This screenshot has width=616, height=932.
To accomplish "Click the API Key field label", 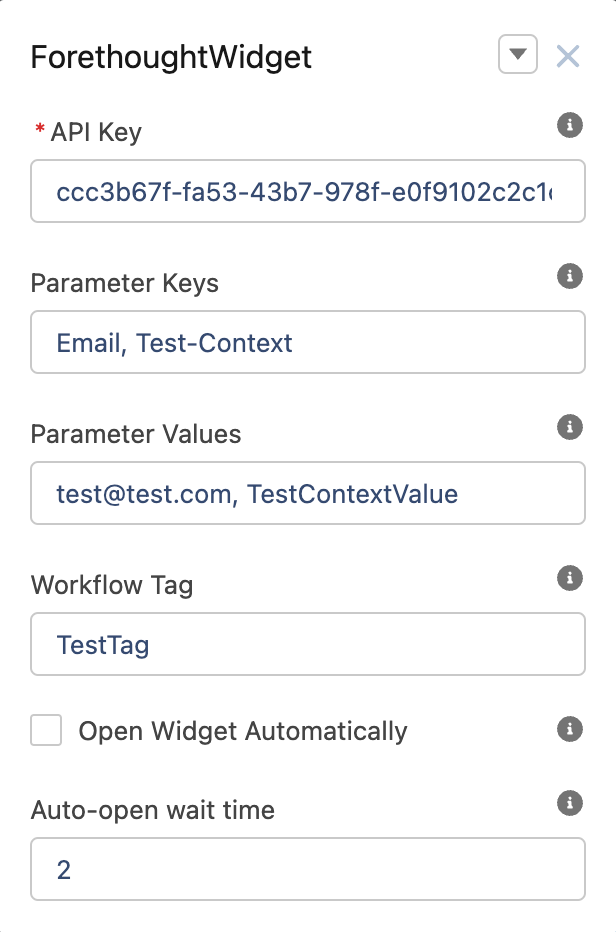I will click(96, 132).
